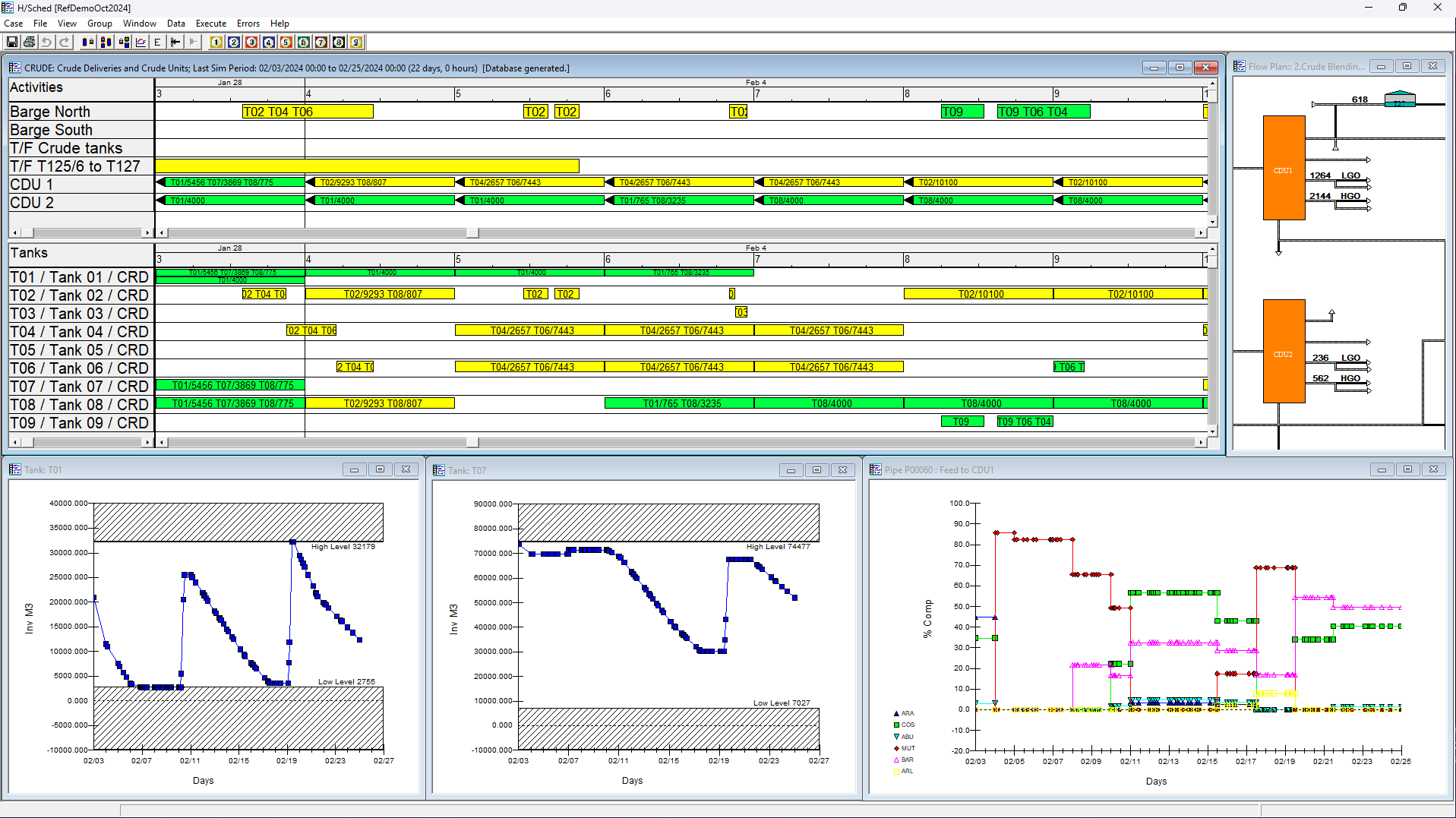Open the Data menu
Viewport: 1456px width, 818px height.
pyautogui.click(x=175, y=24)
